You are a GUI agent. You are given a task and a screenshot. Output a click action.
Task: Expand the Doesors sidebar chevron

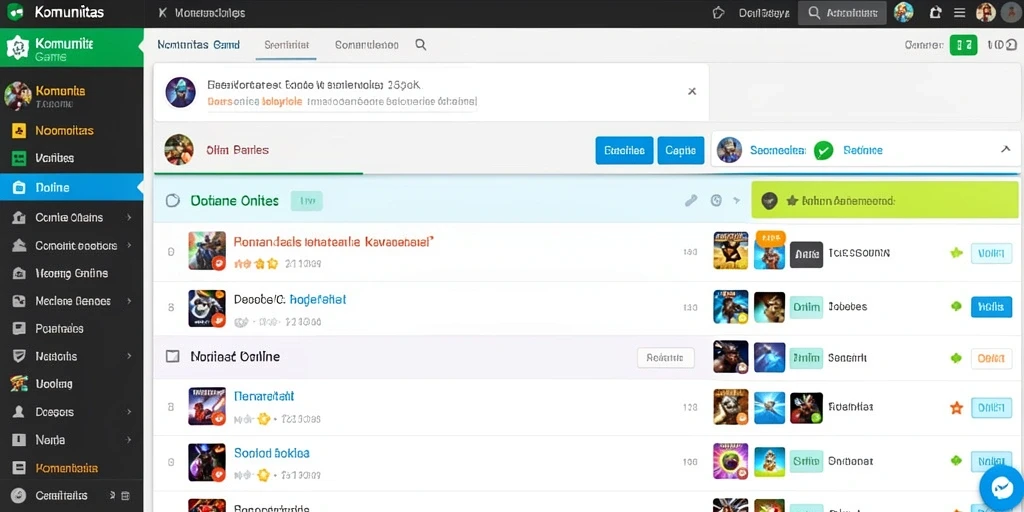pyautogui.click(x=129, y=412)
